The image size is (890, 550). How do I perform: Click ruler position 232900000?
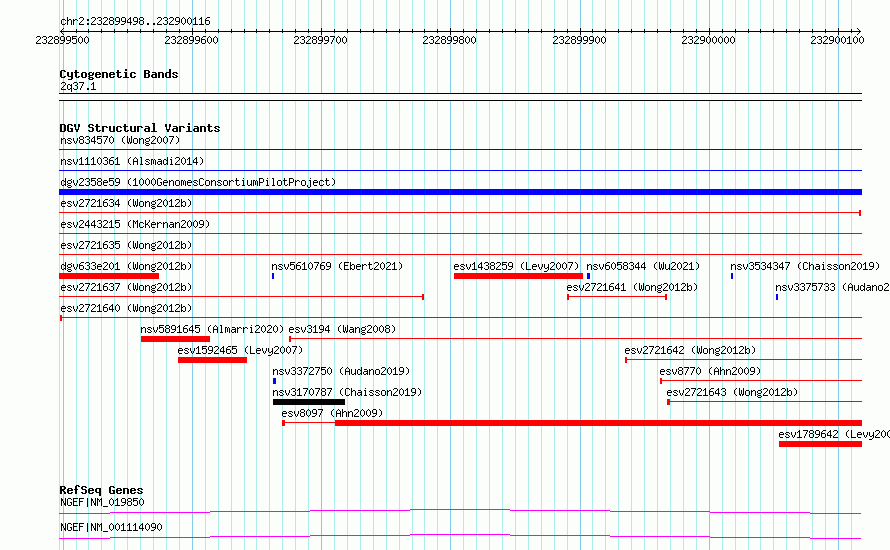[x=708, y=40]
